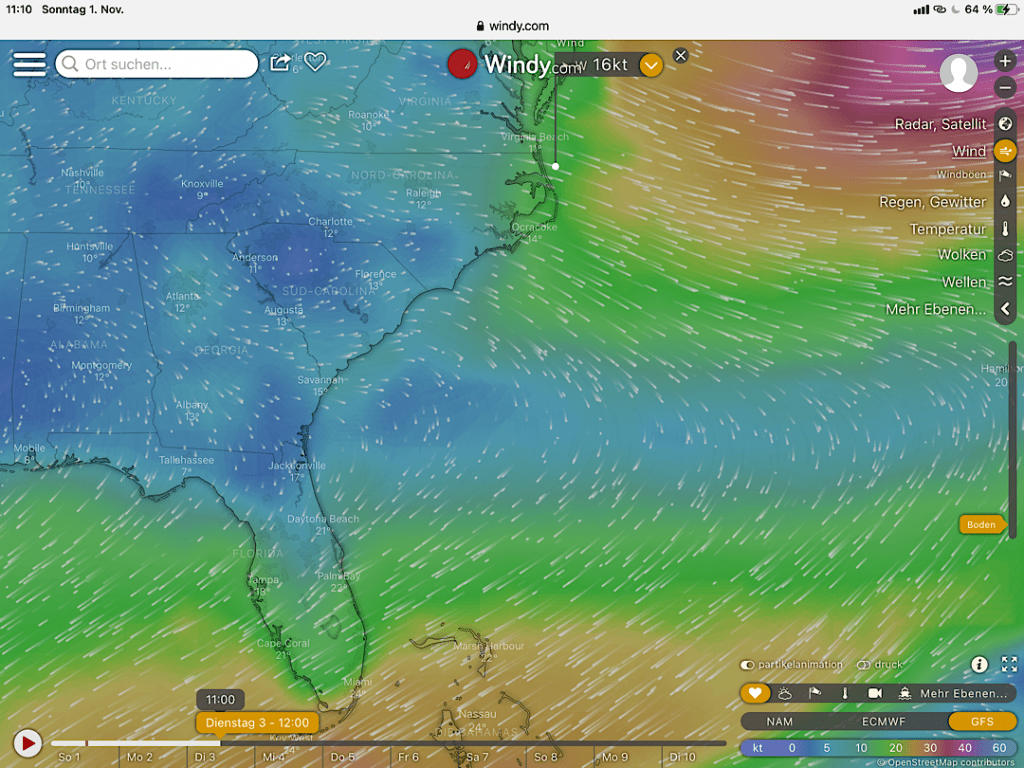This screenshot has height=768, width=1024.
Task: Tap the share icon beside search
Action: pyautogui.click(x=281, y=63)
